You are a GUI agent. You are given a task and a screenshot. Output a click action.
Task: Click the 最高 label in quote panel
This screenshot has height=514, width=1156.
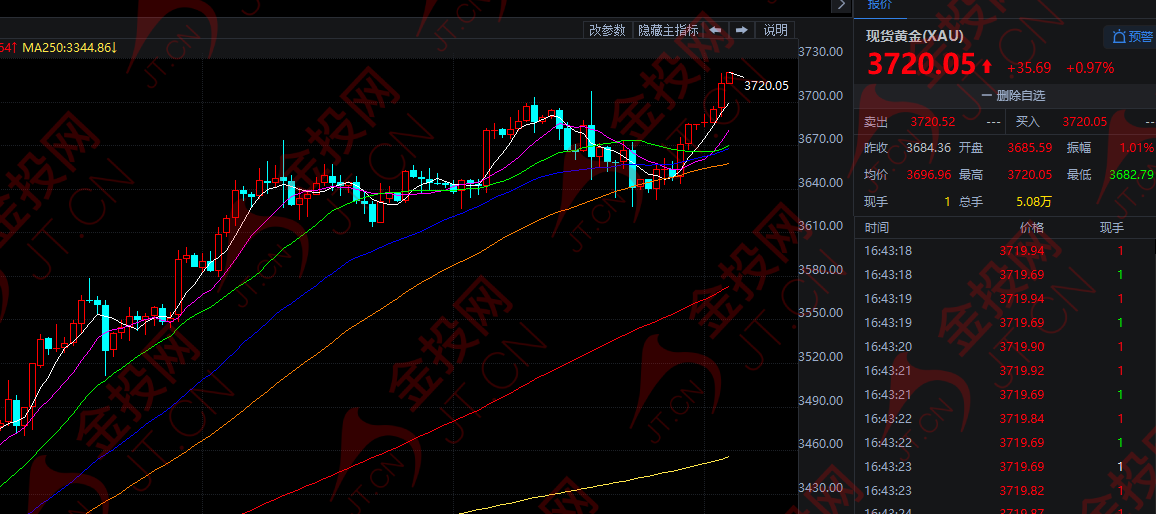click(971, 175)
